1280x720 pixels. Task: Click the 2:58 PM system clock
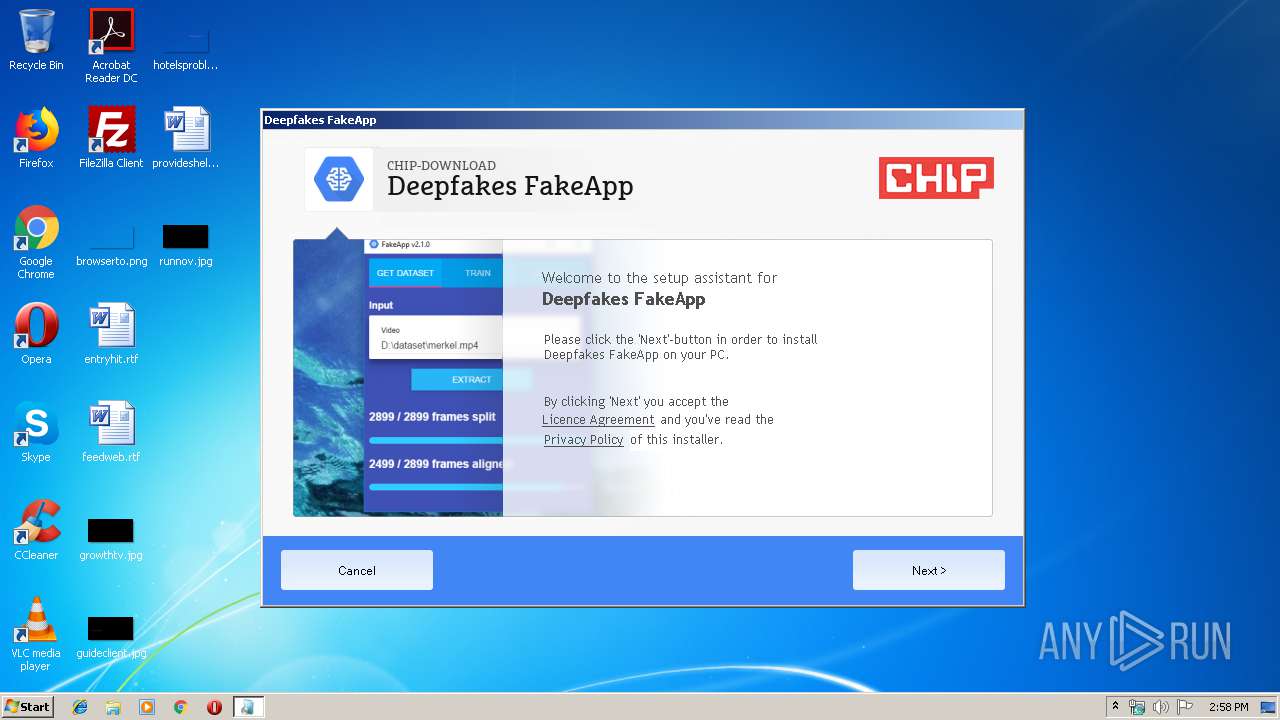click(x=1228, y=707)
